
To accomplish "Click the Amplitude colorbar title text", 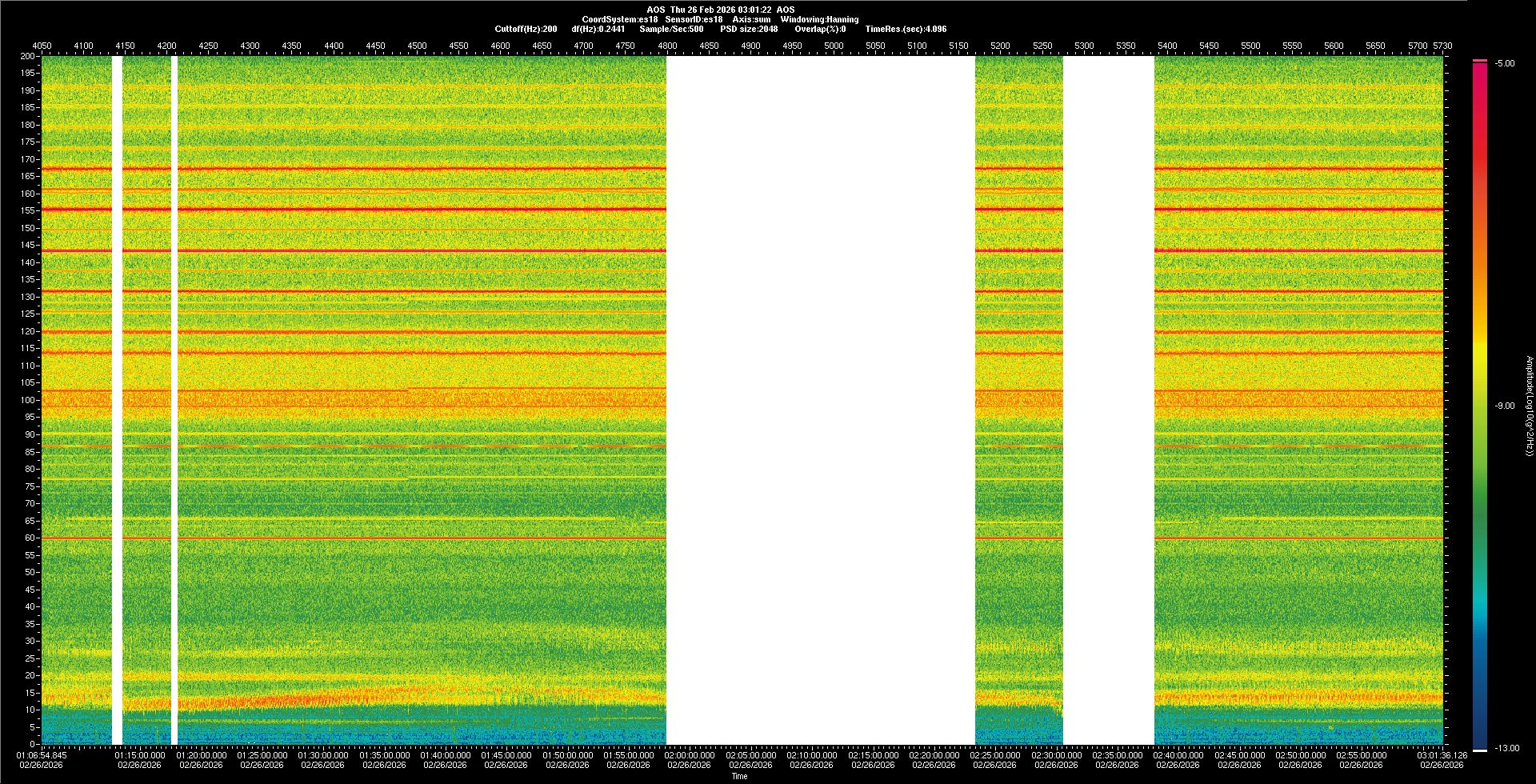I will coord(1529,406).
